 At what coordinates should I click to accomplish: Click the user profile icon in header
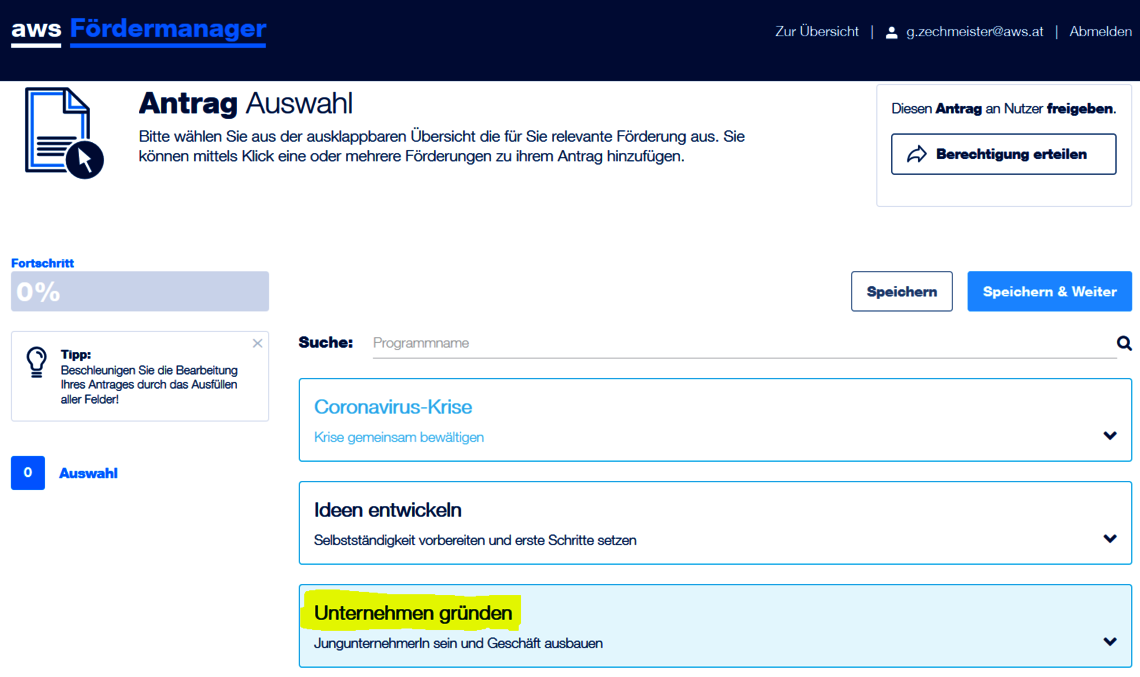pyautogui.click(x=892, y=32)
